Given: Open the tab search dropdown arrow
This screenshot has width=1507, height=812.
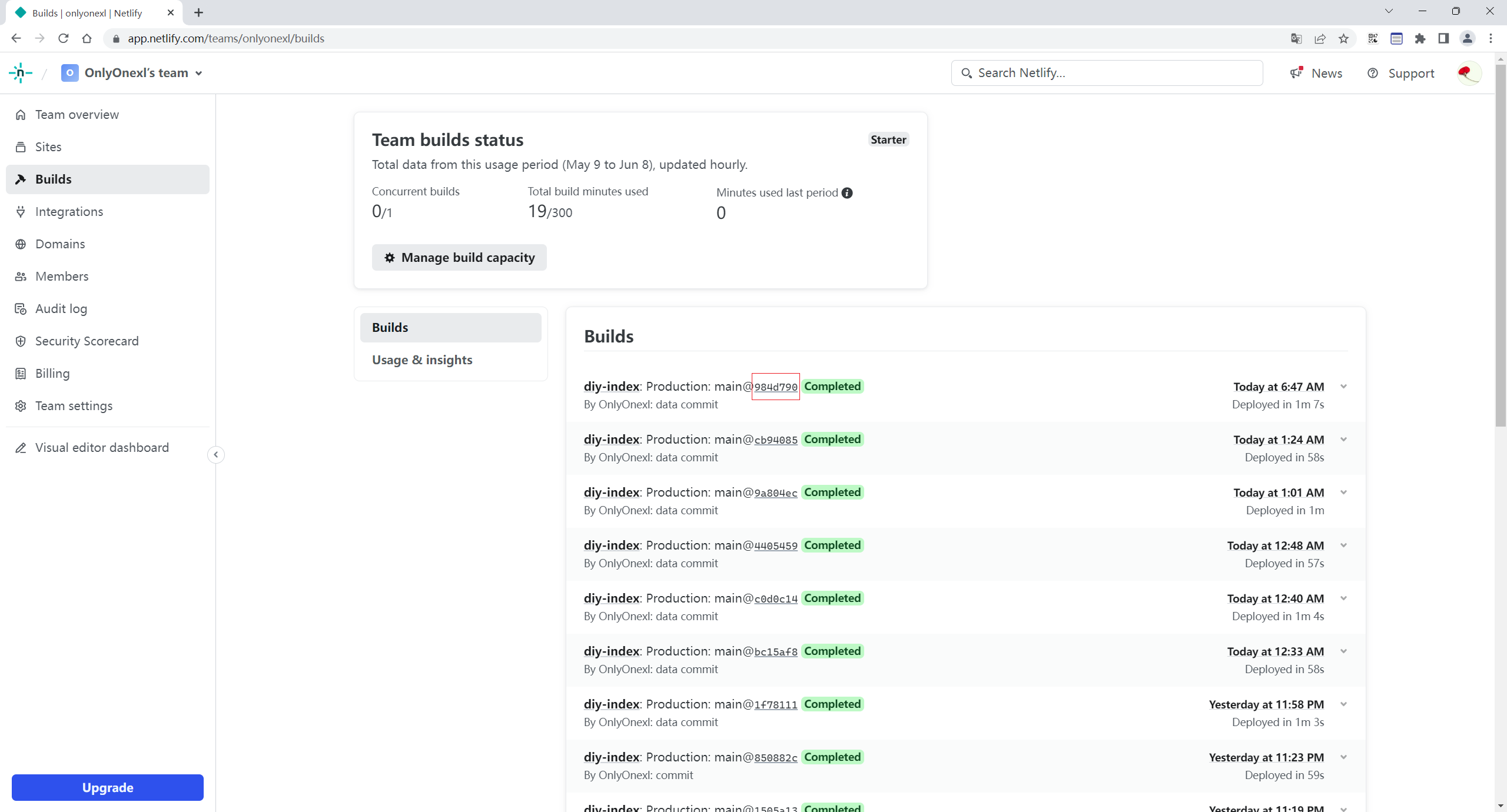Looking at the screenshot, I should click(1389, 11).
